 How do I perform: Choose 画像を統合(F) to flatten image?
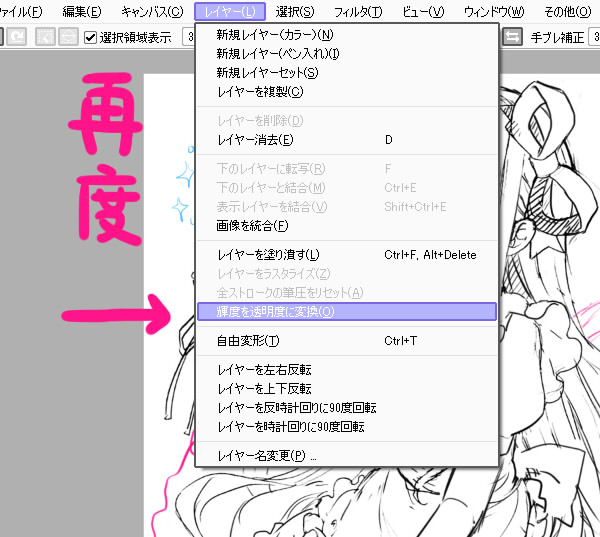point(347,226)
